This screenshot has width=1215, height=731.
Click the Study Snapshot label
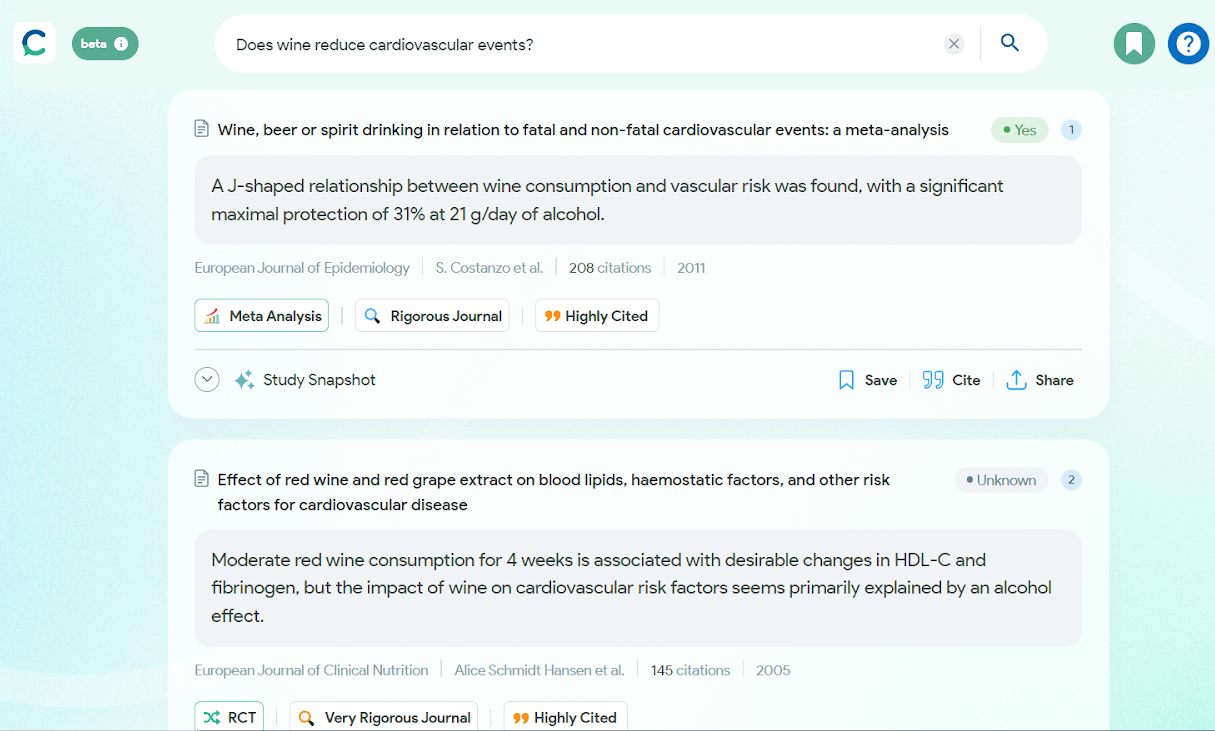pyautogui.click(x=319, y=380)
